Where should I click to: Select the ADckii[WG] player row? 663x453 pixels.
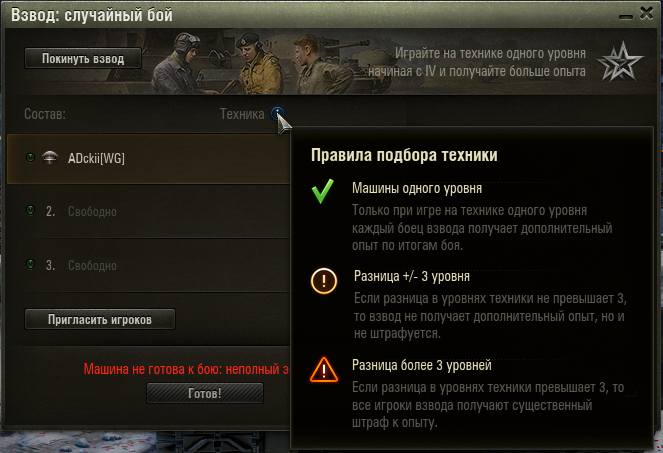(148, 159)
